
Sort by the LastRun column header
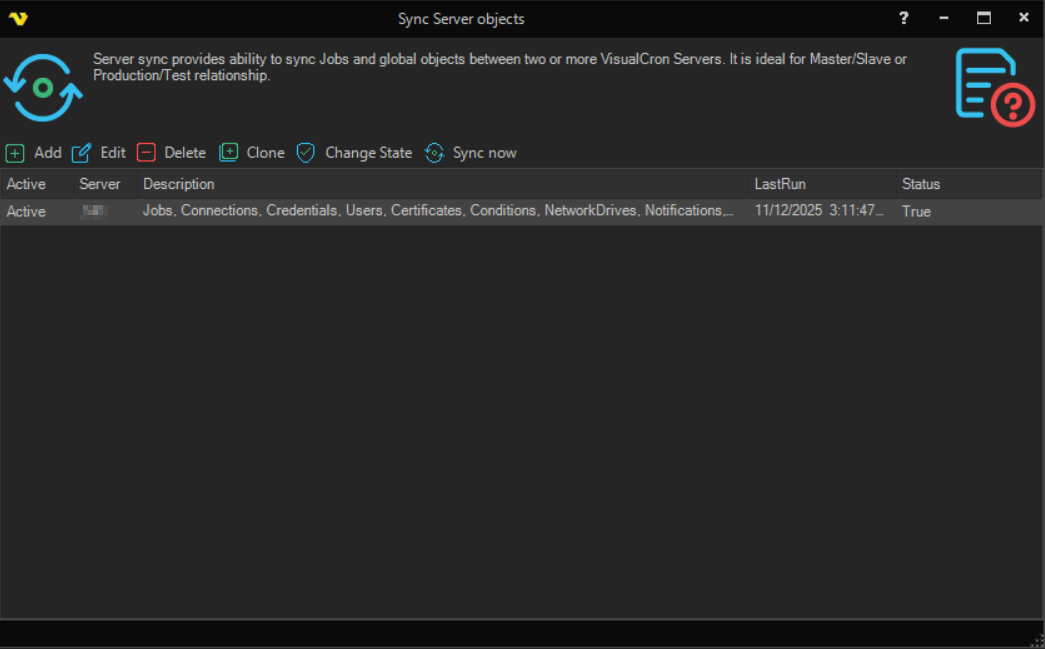point(780,184)
